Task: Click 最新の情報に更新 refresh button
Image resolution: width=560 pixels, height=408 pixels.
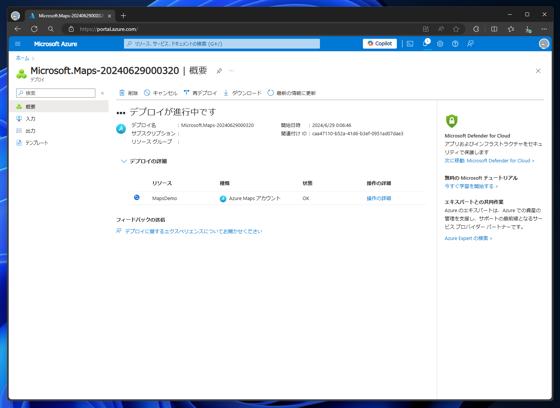Action: tap(291, 93)
